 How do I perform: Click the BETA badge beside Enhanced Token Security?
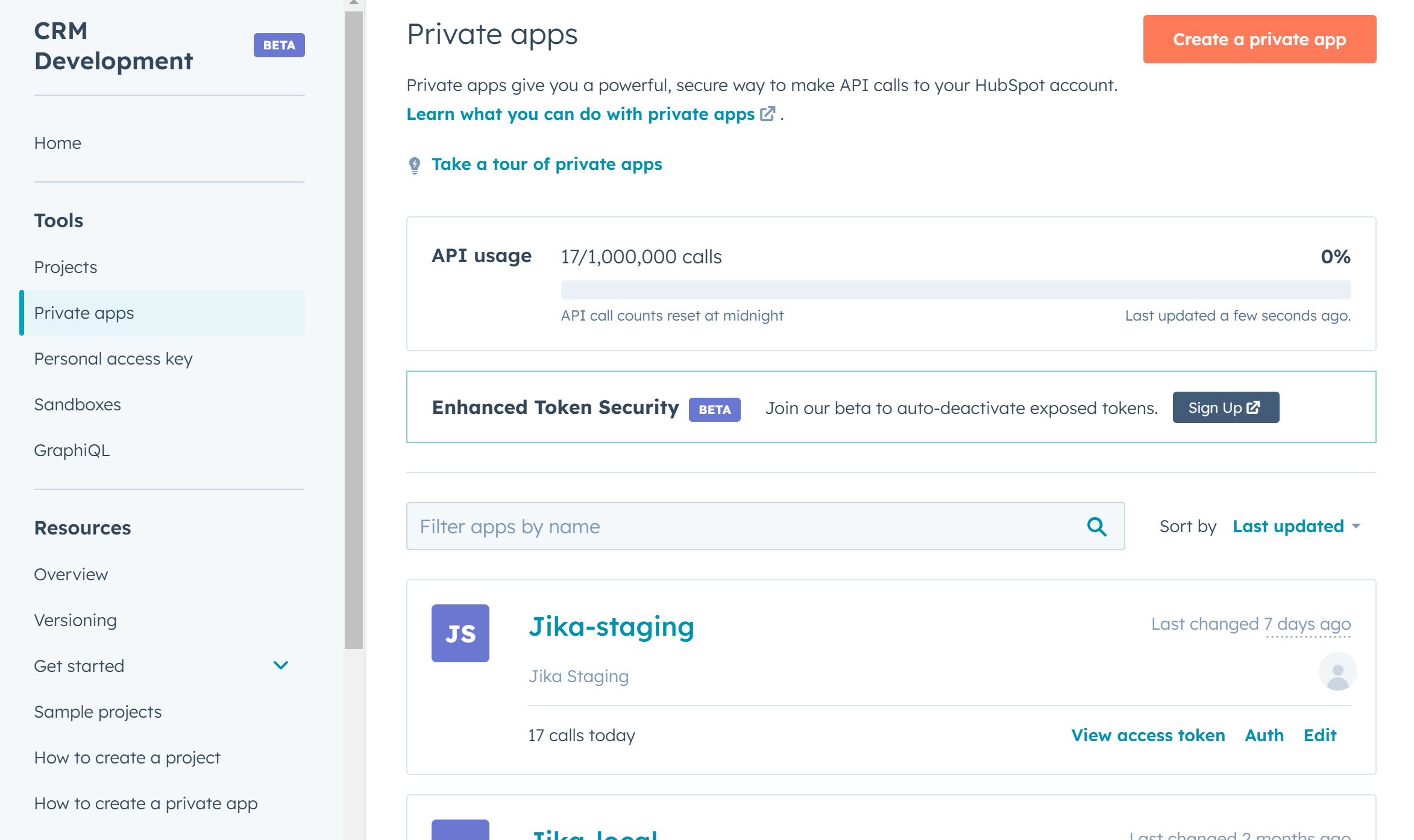click(x=714, y=410)
